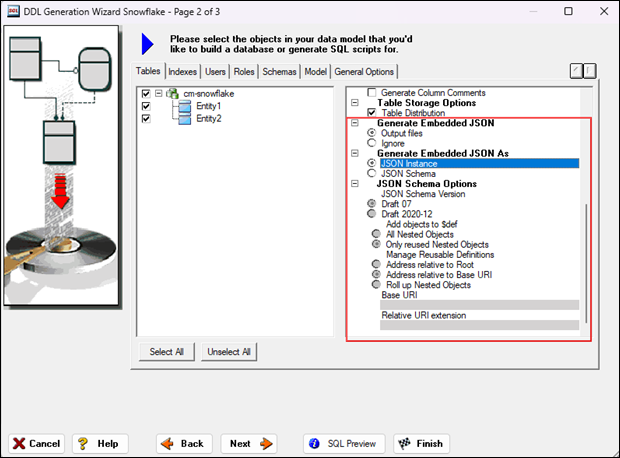Click Finish to complete the wizard

coord(421,444)
